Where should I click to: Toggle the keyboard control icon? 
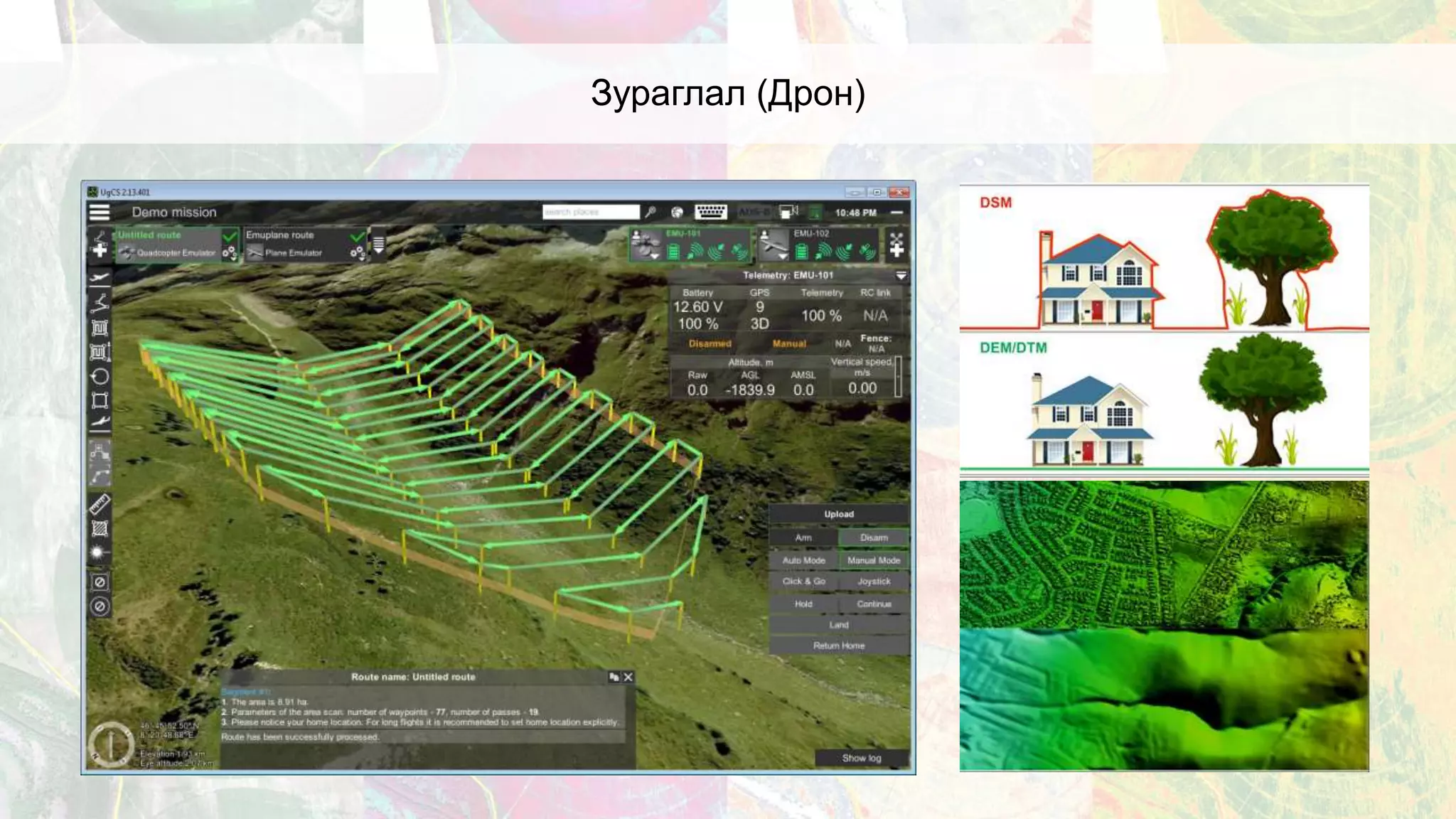(x=710, y=212)
